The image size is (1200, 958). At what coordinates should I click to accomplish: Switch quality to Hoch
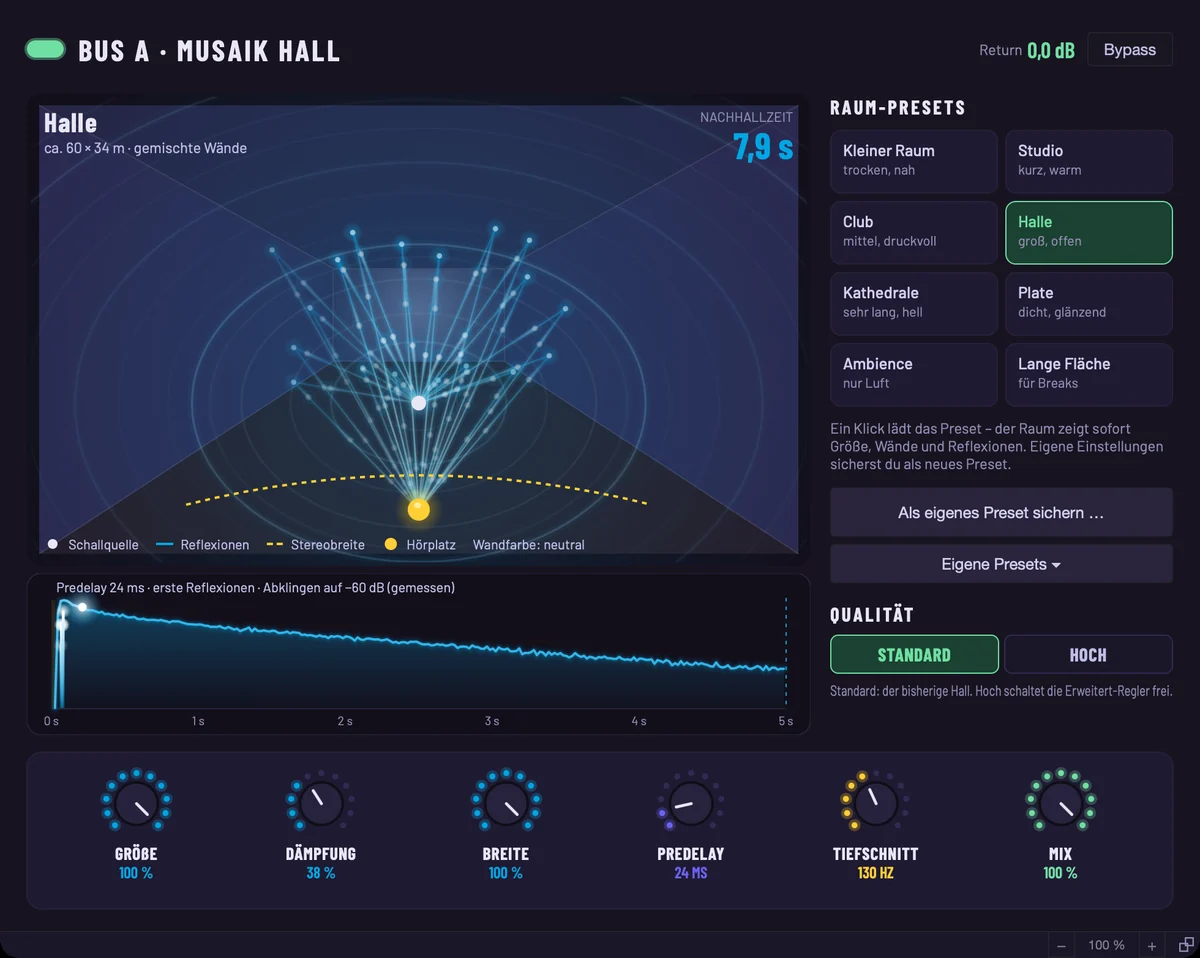(1088, 655)
